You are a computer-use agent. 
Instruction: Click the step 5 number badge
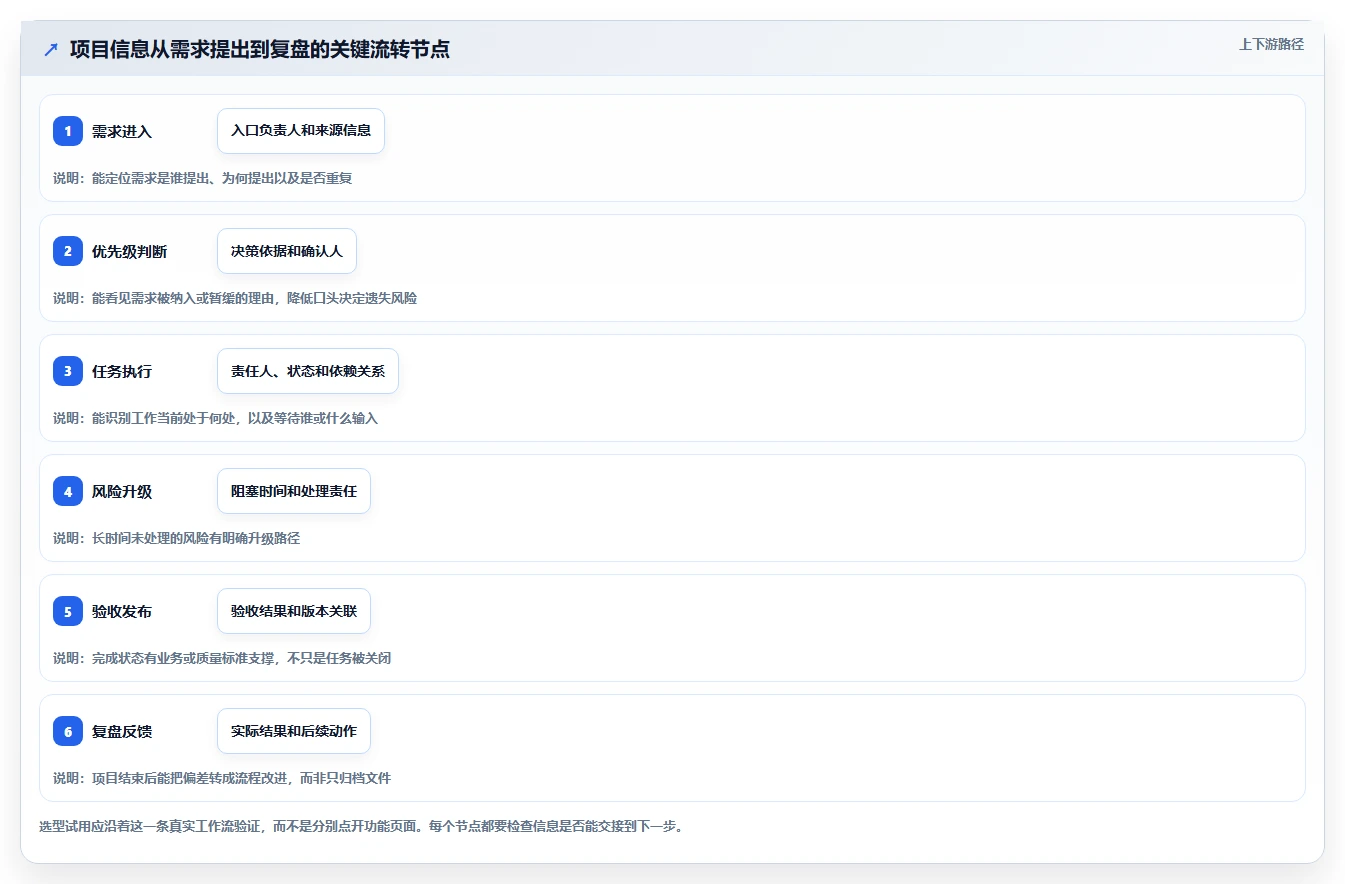coord(68,611)
